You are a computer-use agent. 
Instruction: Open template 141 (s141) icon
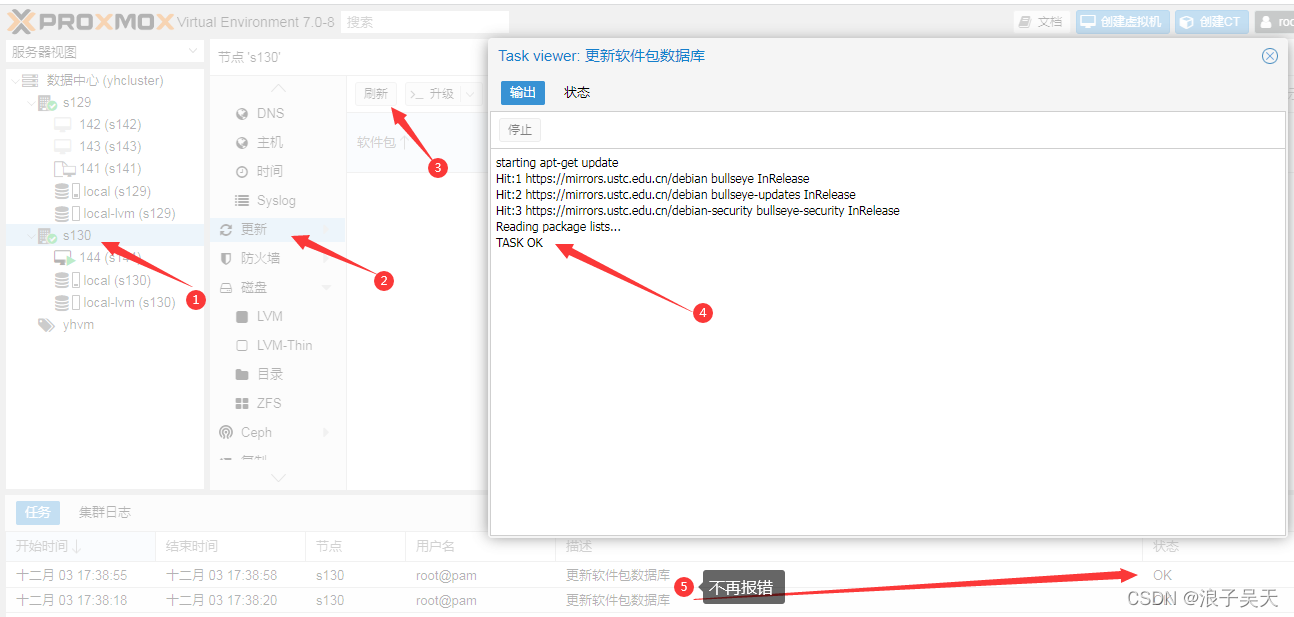[x=64, y=168]
